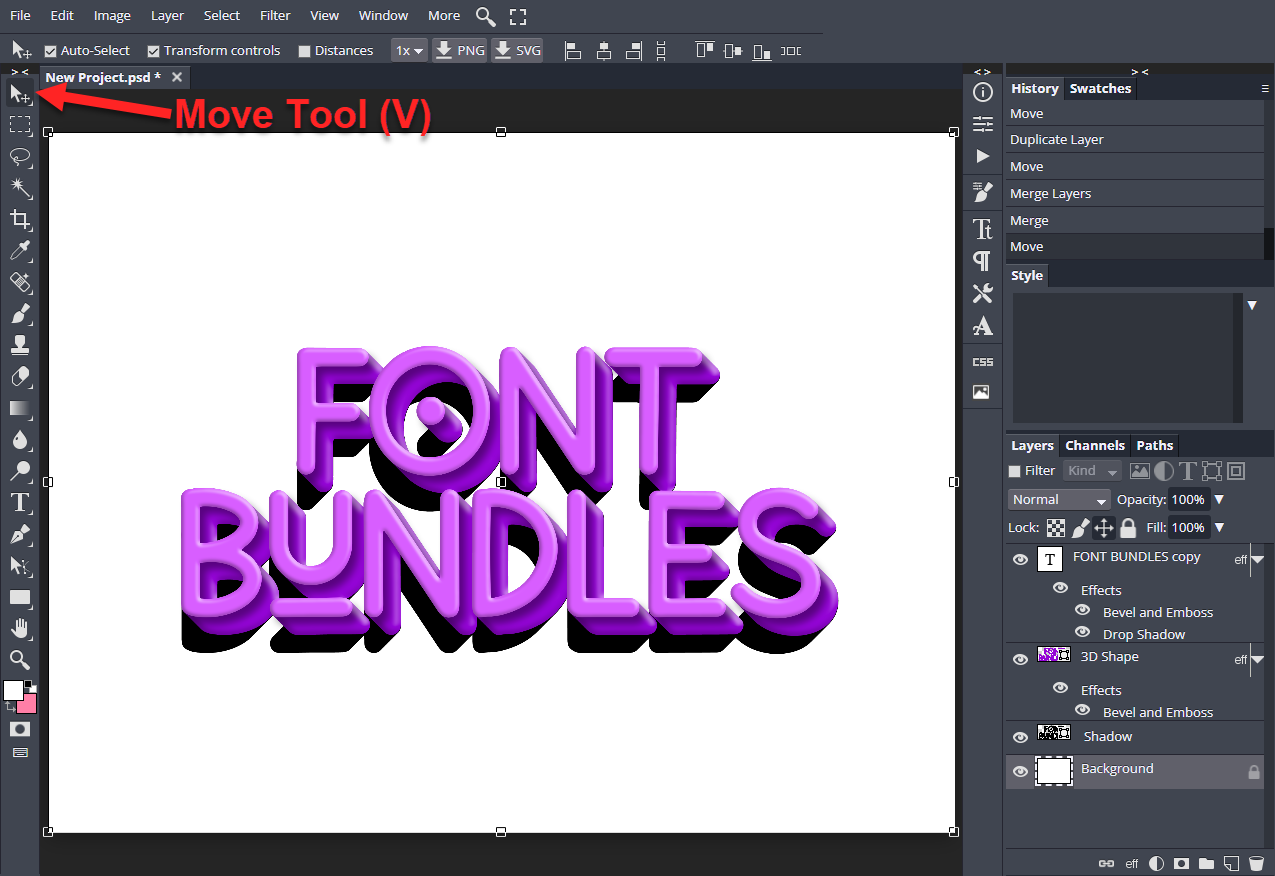The width and height of the screenshot is (1275, 876).
Task: Select the Magic Wand tool
Action: pos(19,188)
